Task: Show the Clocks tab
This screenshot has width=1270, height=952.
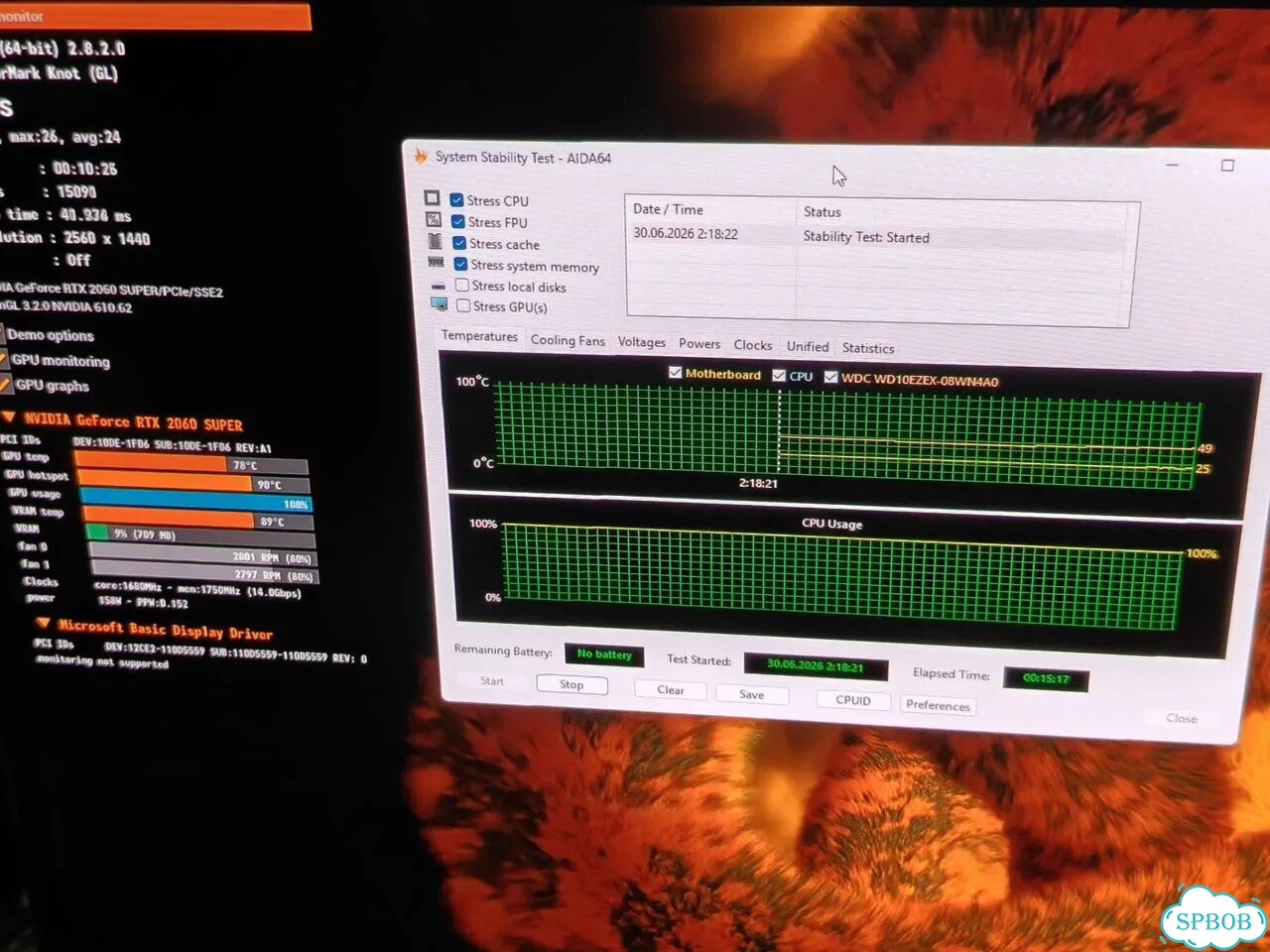Action: click(753, 345)
